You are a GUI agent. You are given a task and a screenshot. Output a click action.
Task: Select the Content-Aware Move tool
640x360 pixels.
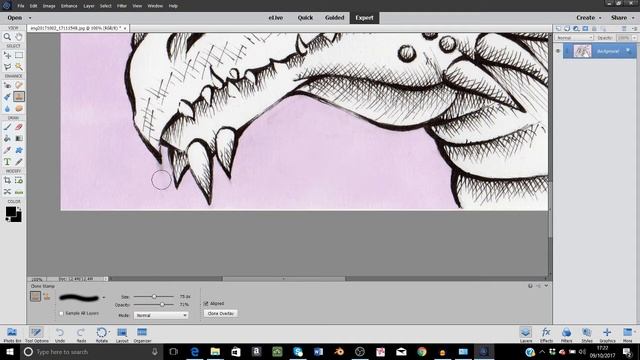[7, 192]
